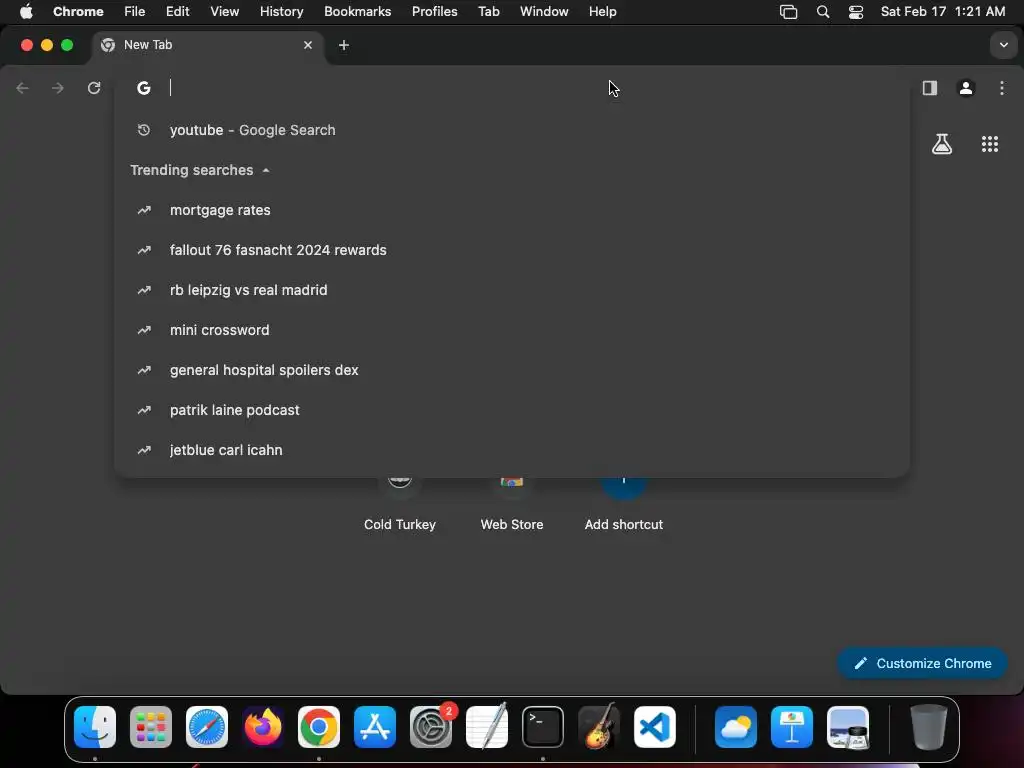This screenshot has height=768, width=1024.
Task: Open Terminal from the dock
Action: 543,727
